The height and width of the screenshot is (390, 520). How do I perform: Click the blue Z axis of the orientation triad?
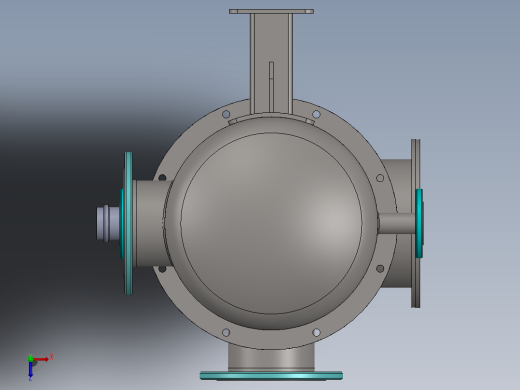(31, 370)
